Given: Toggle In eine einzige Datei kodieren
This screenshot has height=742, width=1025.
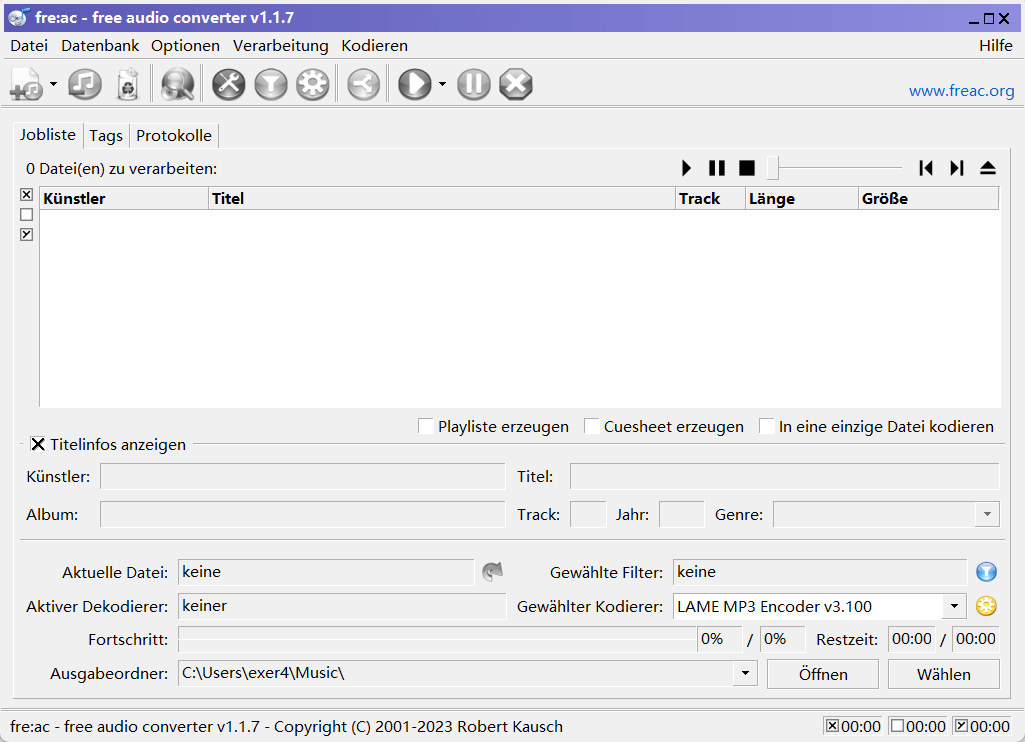Looking at the screenshot, I should pos(766,426).
